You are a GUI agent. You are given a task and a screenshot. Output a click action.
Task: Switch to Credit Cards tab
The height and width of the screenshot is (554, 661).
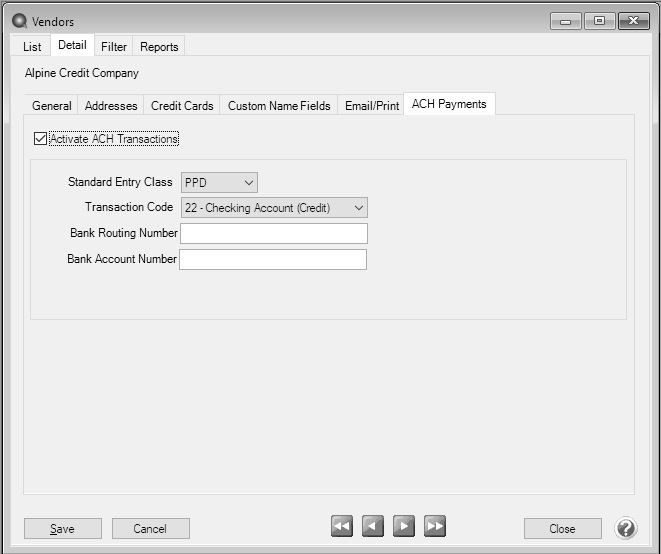pyautogui.click(x=182, y=106)
